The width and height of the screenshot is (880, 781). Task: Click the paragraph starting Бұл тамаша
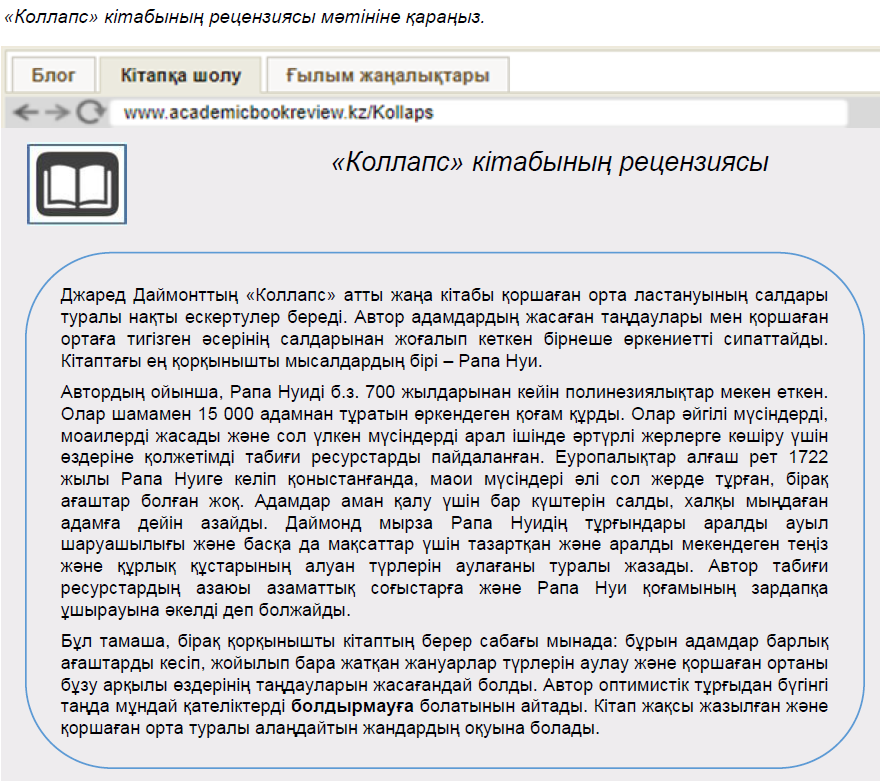click(x=444, y=684)
